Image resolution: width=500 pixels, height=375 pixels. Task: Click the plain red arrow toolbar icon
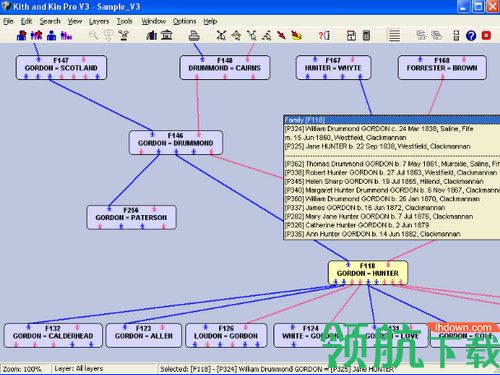pos(282,35)
